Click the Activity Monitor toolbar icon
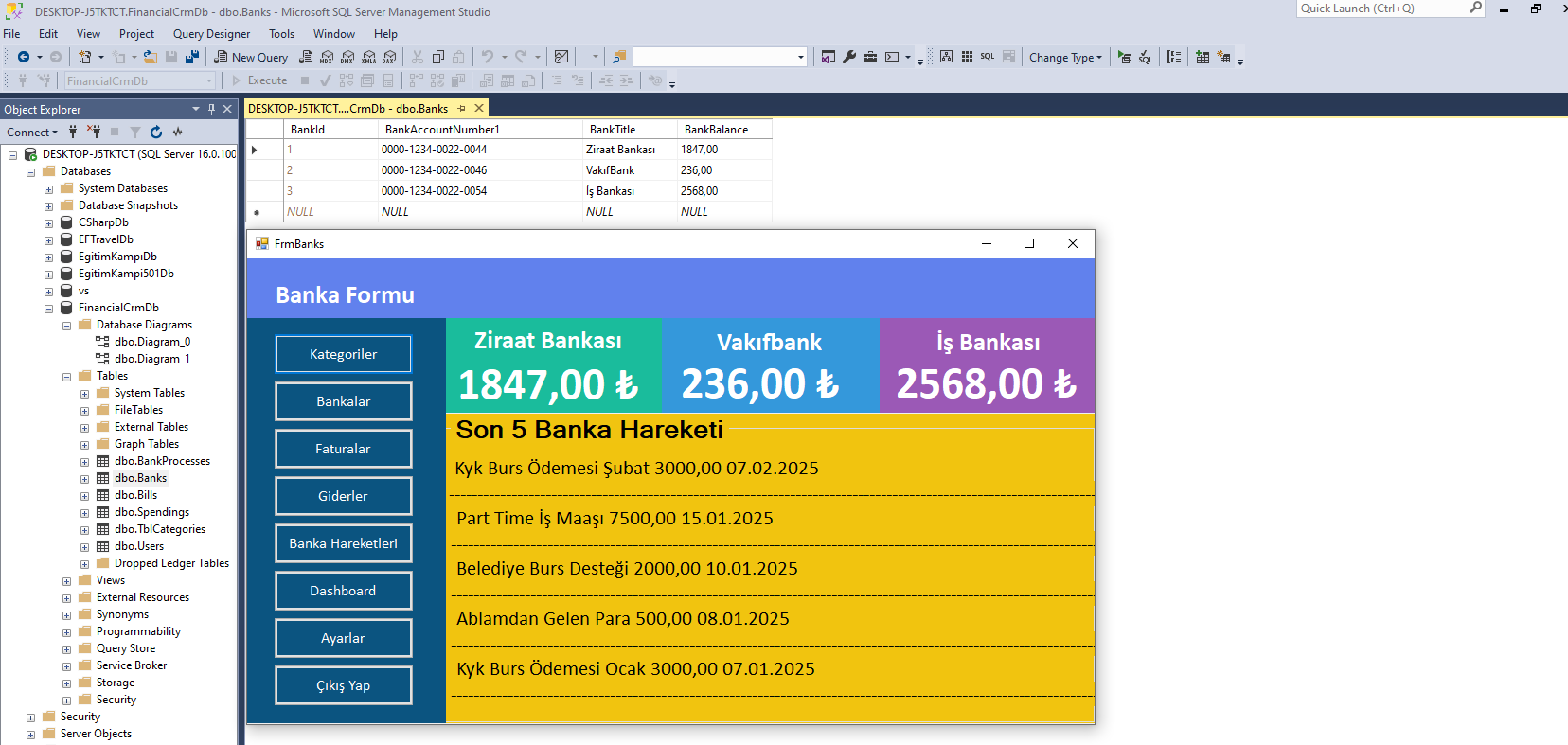 561,57
